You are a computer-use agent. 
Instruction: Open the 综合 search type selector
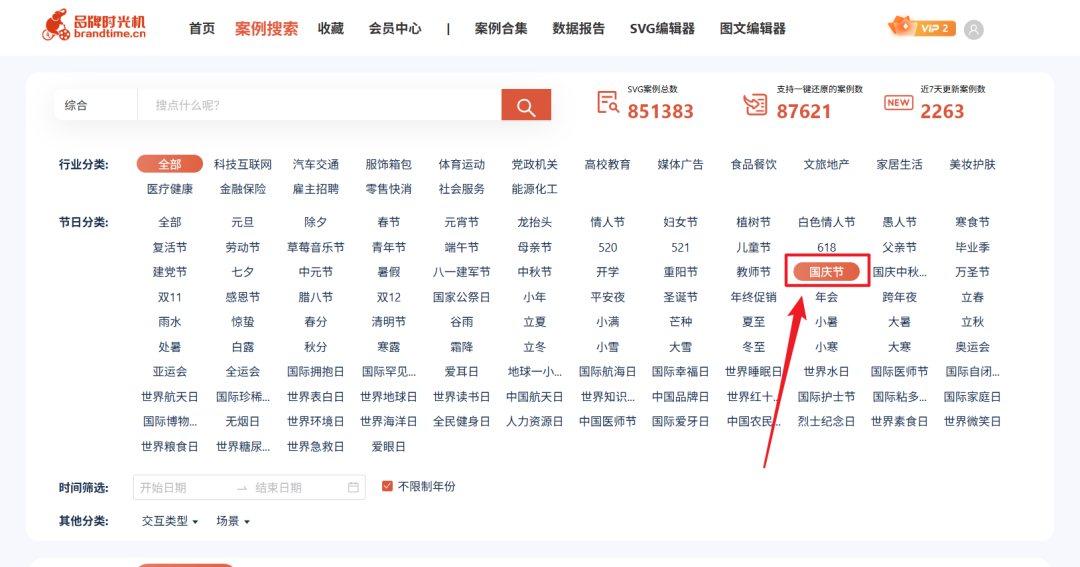click(x=95, y=105)
